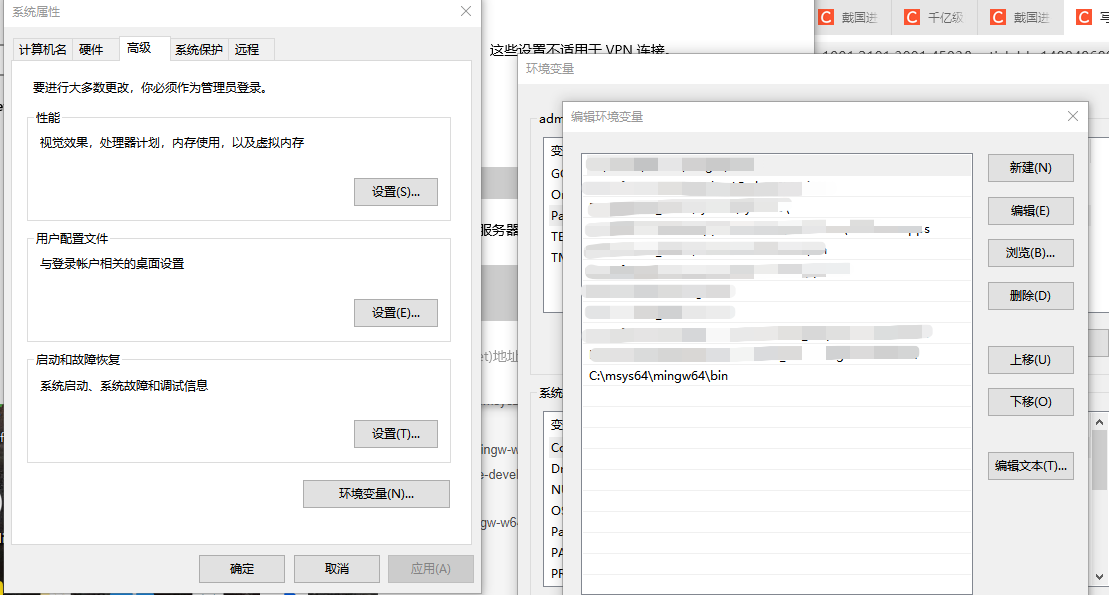Click the 编辑环境变量 title text
Image resolution: width=1109 pixels, height=595 pixels.
607,117
